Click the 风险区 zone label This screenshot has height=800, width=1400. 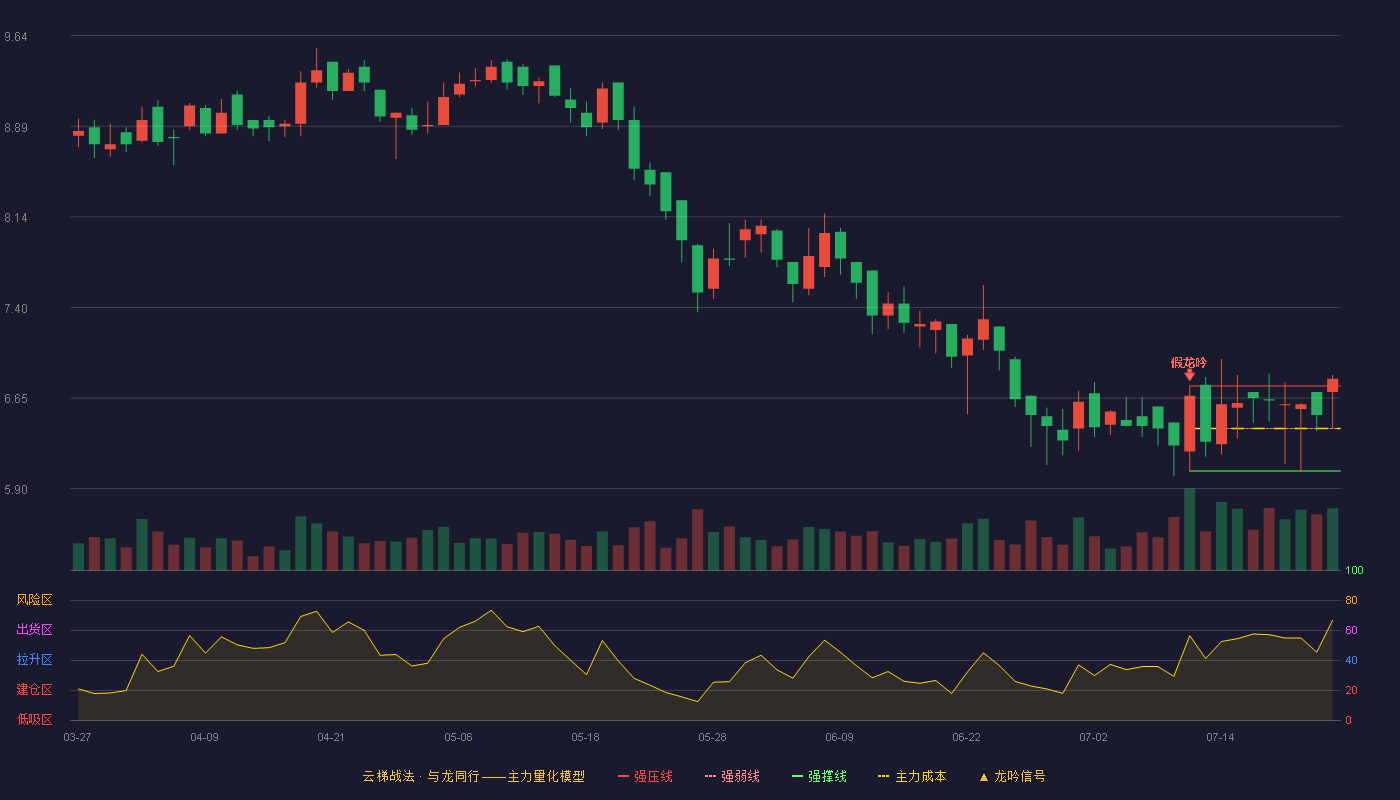click(34, 600)
